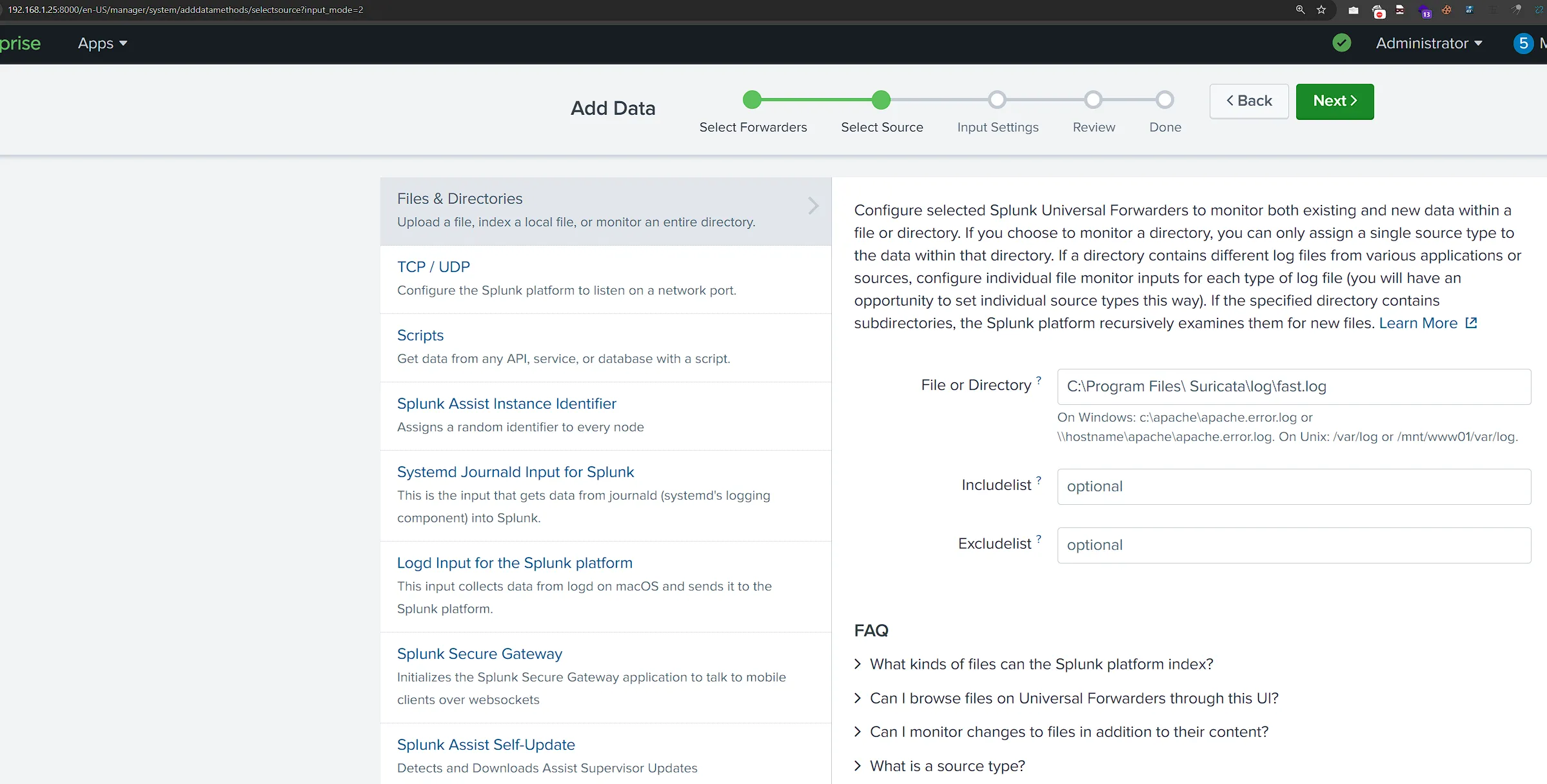Viewport: 1547px width, 784px height.
Task: Click the blue messages count badge
Action: click(x=1523, y=43)
